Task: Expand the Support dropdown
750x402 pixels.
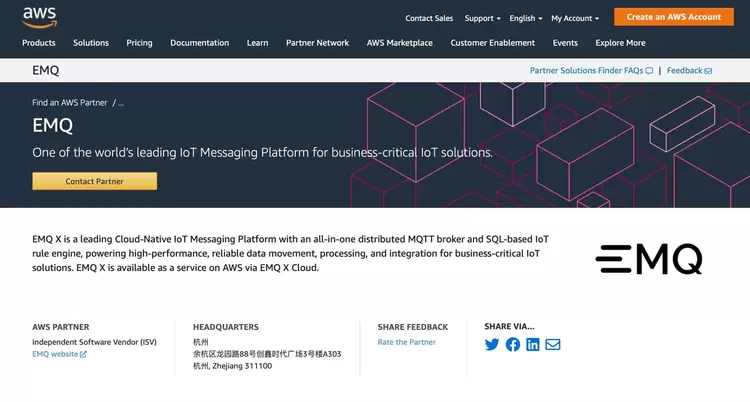Action: pos(483,18)
